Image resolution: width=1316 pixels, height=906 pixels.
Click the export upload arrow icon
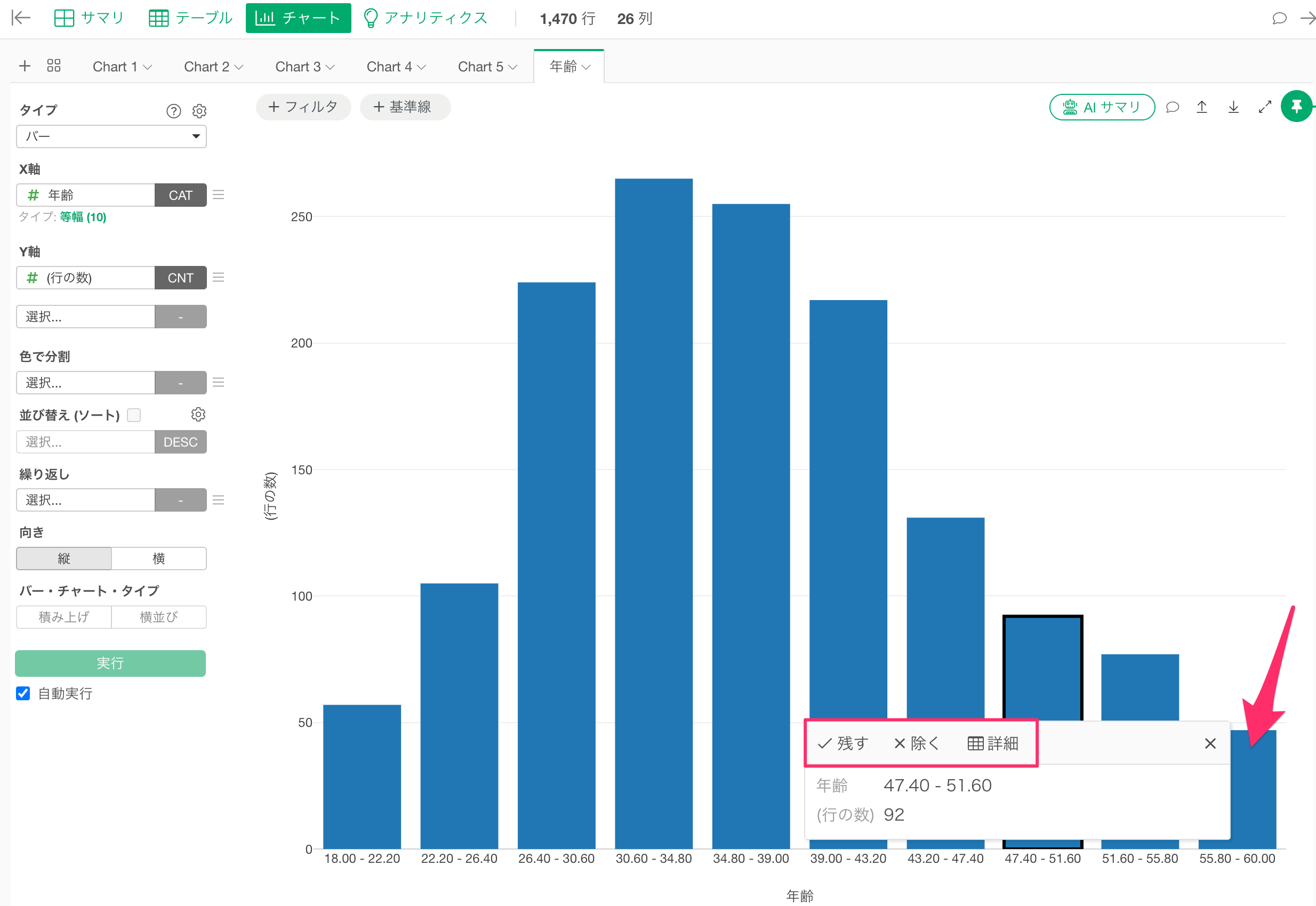coord(1202,107)
